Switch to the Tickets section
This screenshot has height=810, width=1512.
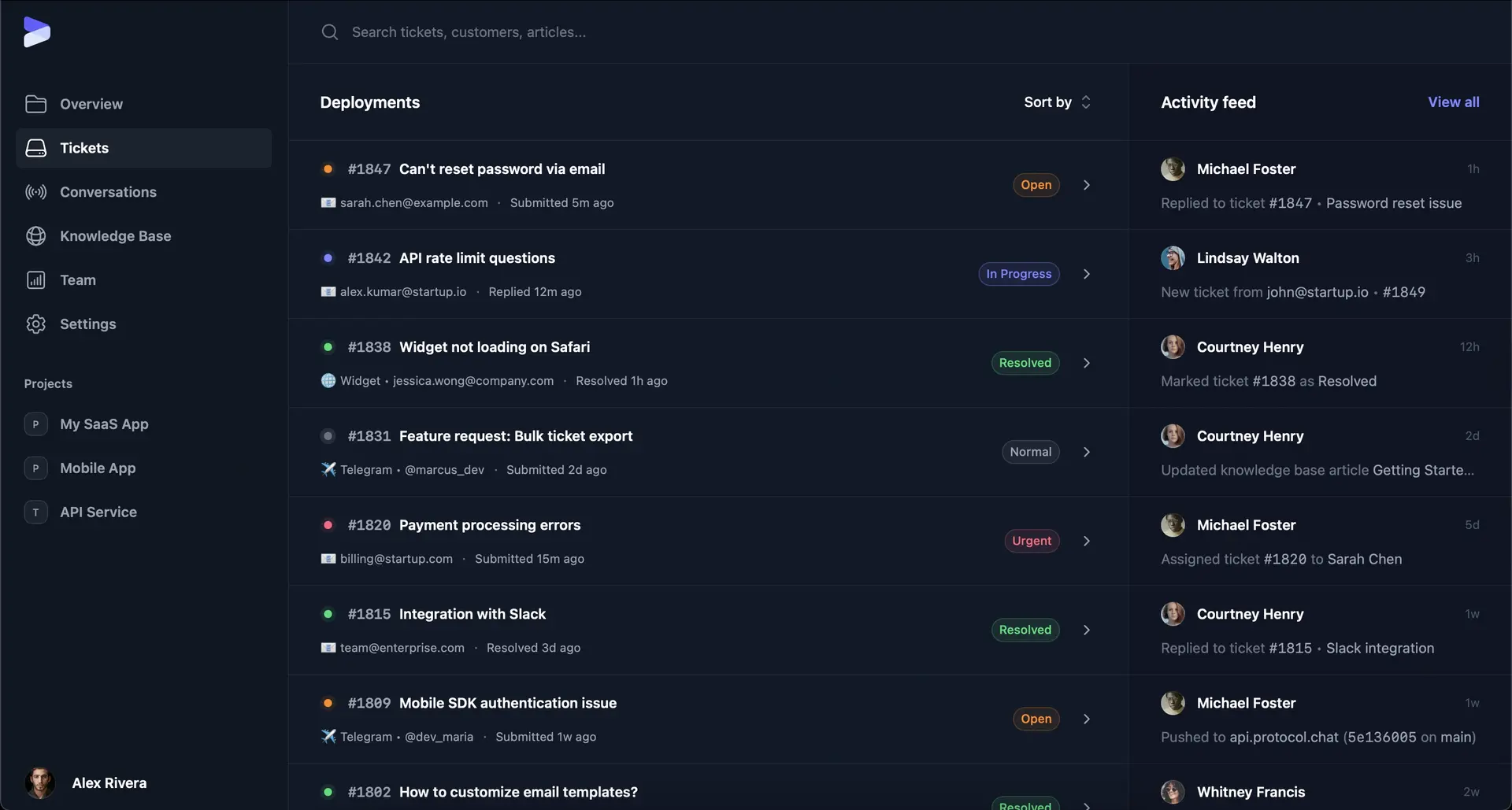pyautogui.click(x=84, y=148)
